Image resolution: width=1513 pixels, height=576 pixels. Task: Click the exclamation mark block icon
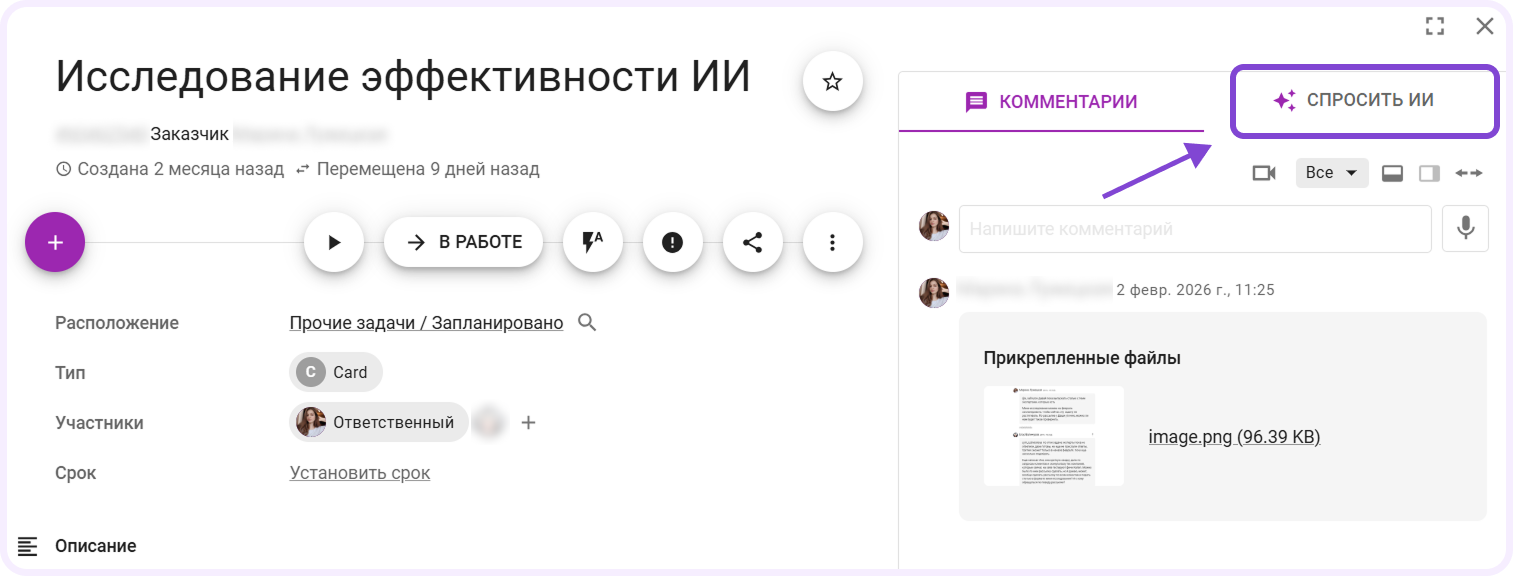[672, 242]
